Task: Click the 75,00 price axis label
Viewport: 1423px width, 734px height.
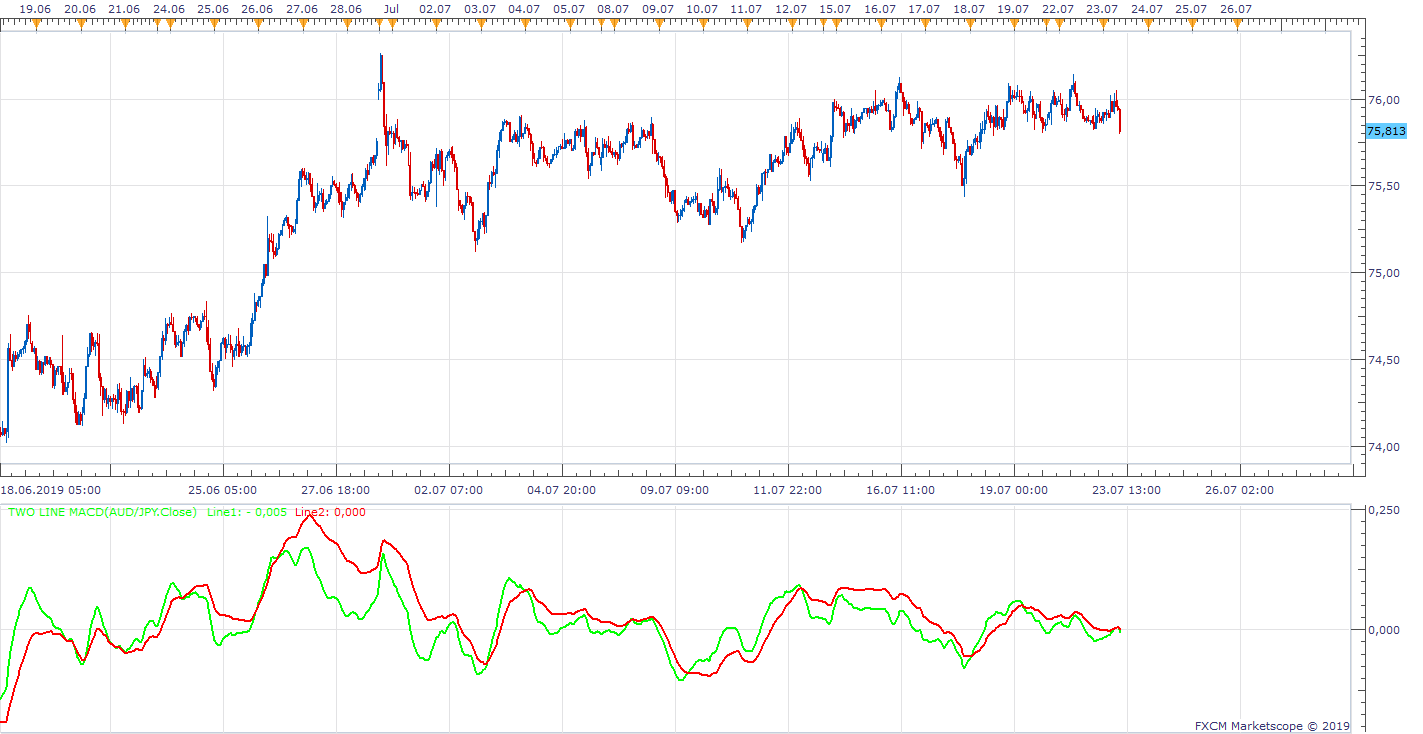Action: (1384, 273)
